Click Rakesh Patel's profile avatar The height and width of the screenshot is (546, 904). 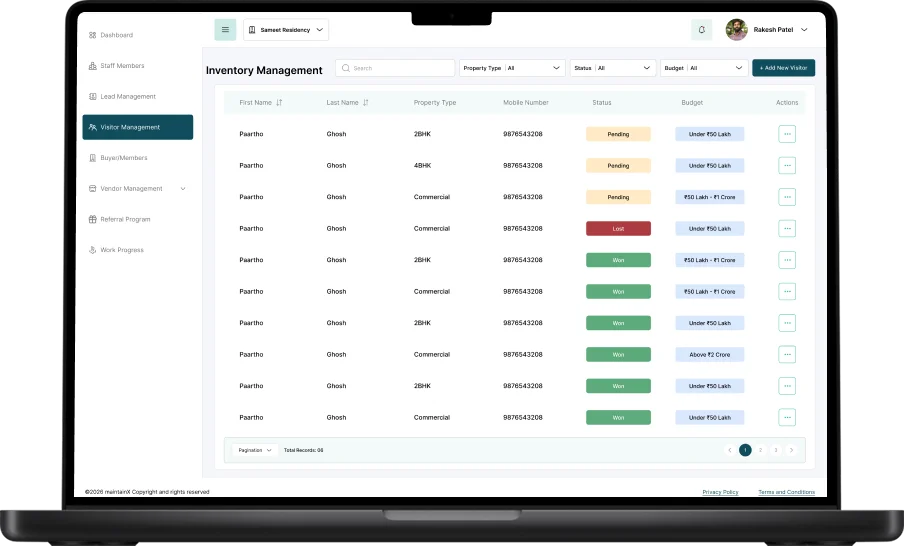pos(736,29)
